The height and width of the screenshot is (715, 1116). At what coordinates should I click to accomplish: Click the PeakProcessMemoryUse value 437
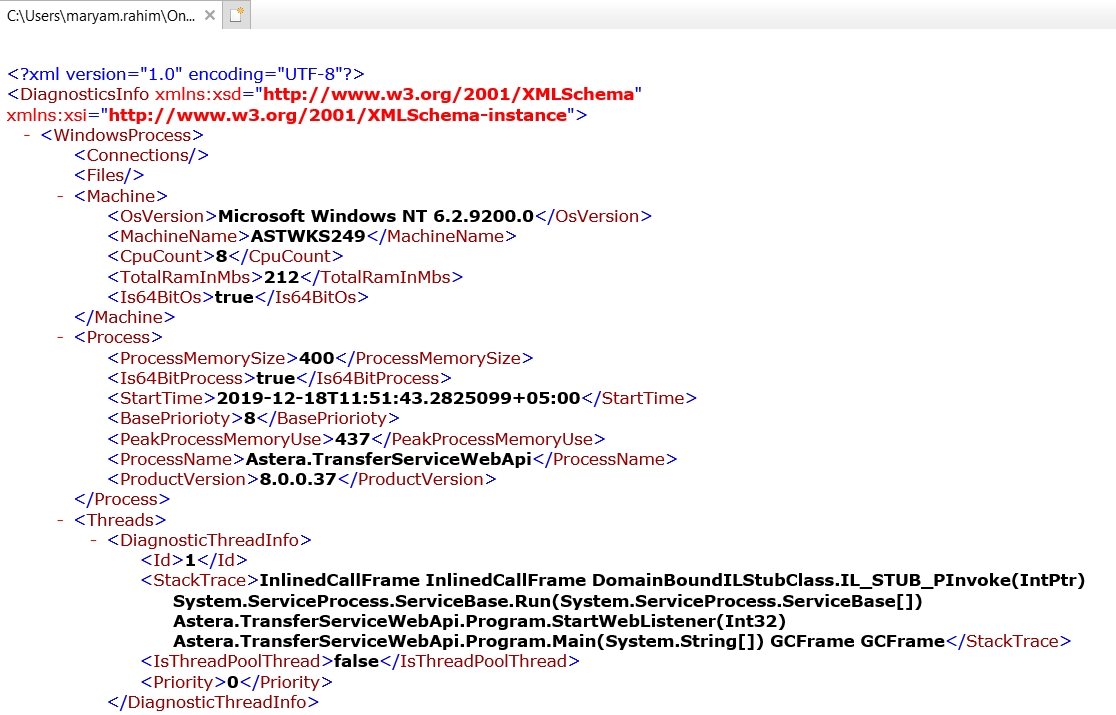pyautogui.click(x=352, y=439)
